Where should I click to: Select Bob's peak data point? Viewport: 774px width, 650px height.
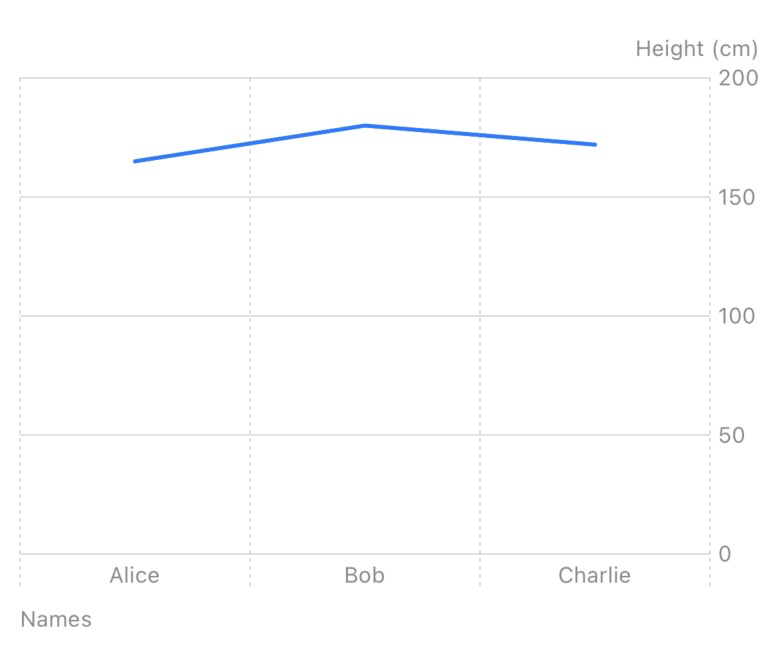(x=365, y=125)
